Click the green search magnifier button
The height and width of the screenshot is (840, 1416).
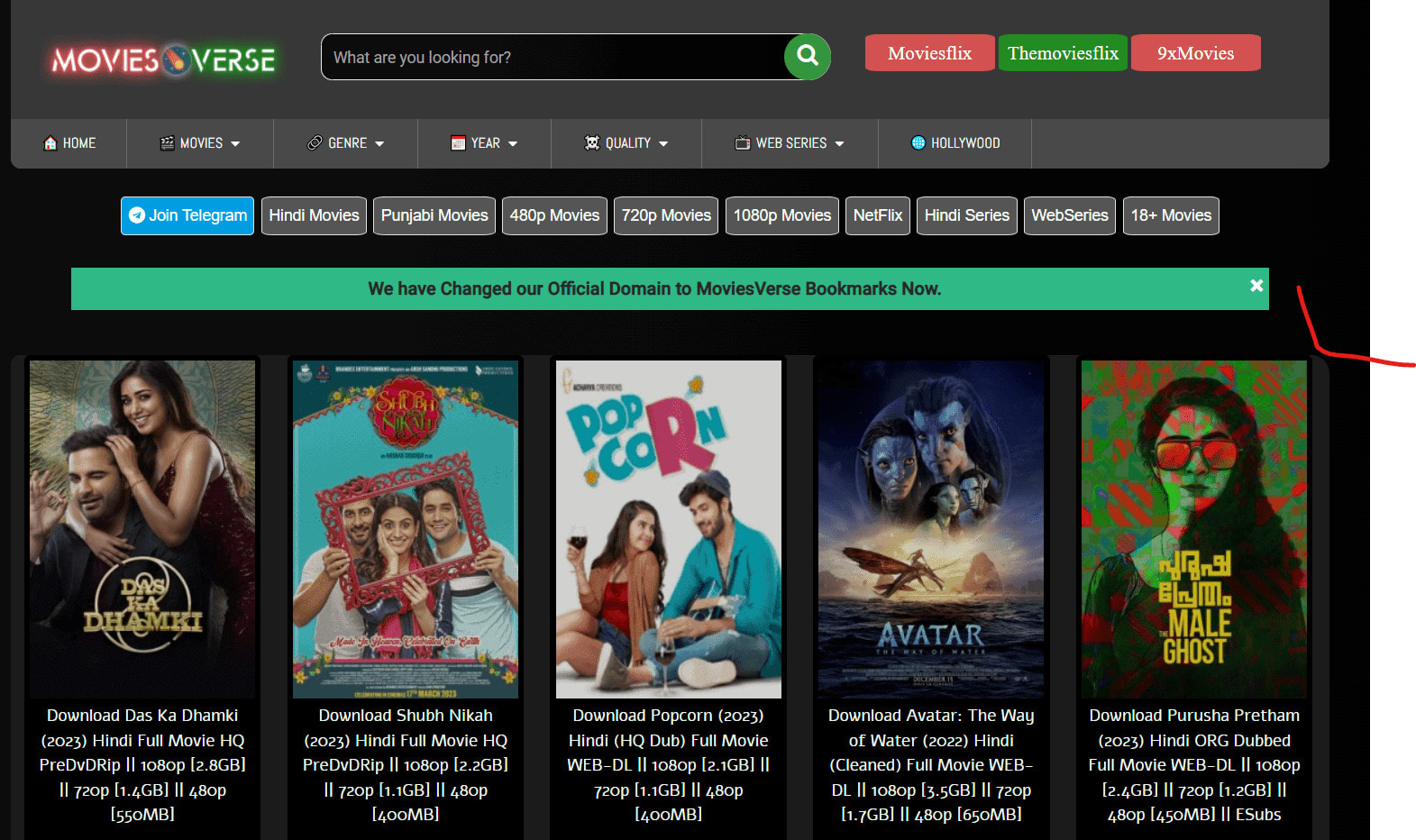pos(808,57)
